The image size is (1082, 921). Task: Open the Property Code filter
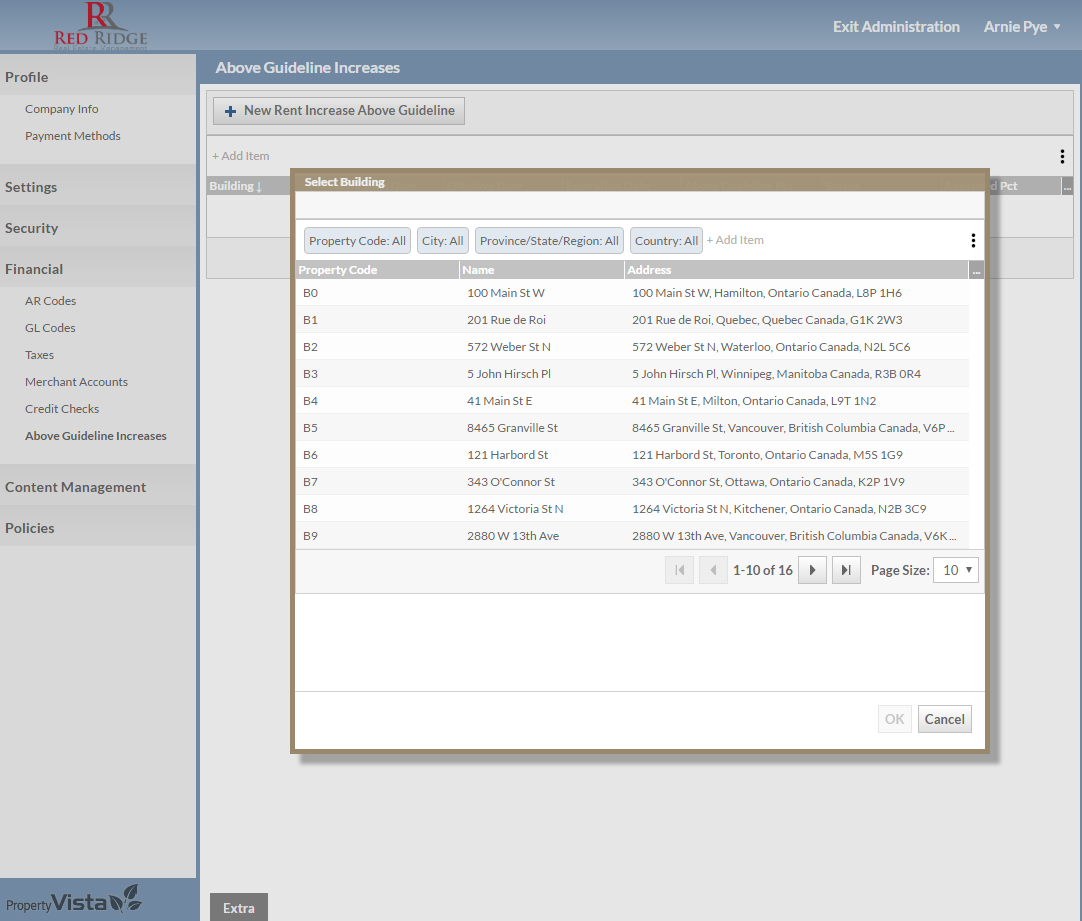tap(357, 241)
